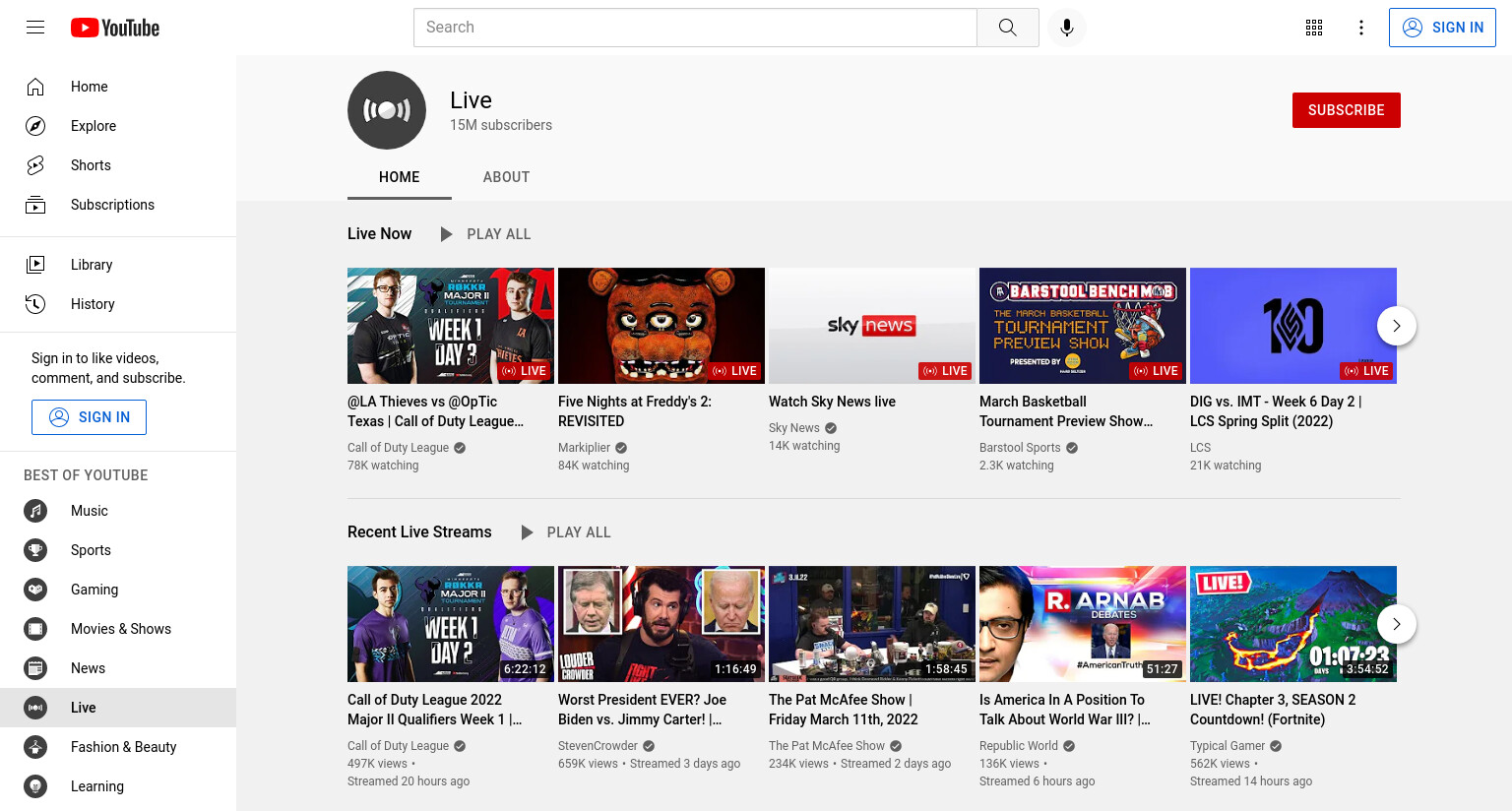Open Louder with Crowder video thumbnail
This screenshot has height=811, width=1512.
pyautogui.click(x=661, y=624)
